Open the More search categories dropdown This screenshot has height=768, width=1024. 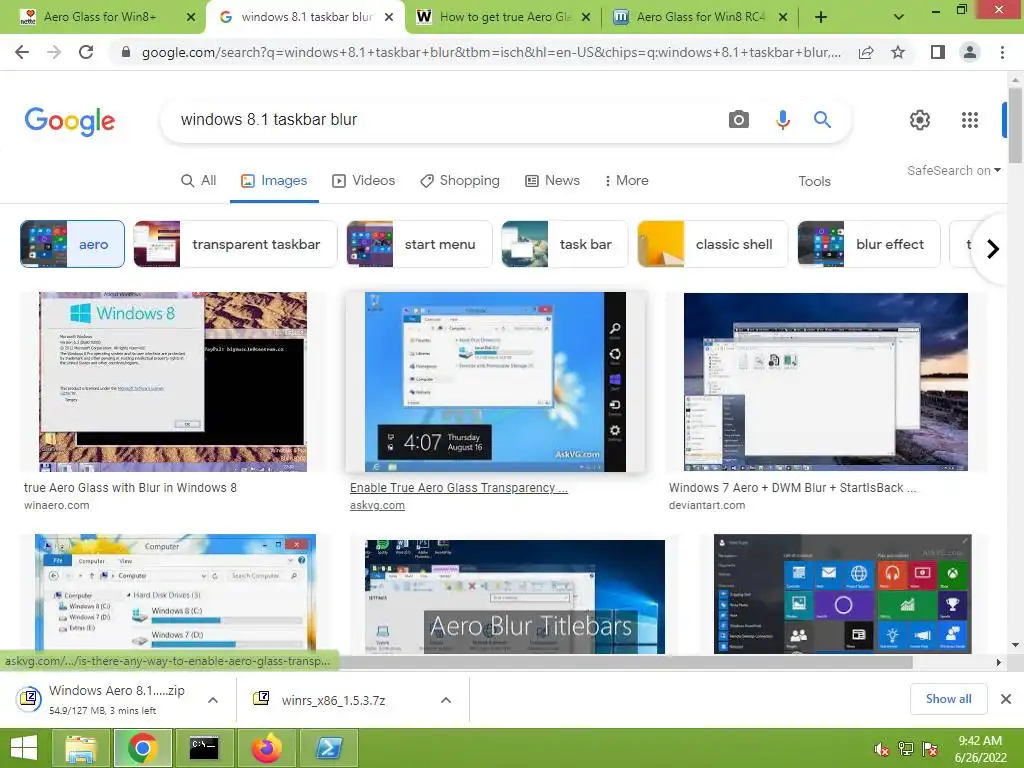626,180
